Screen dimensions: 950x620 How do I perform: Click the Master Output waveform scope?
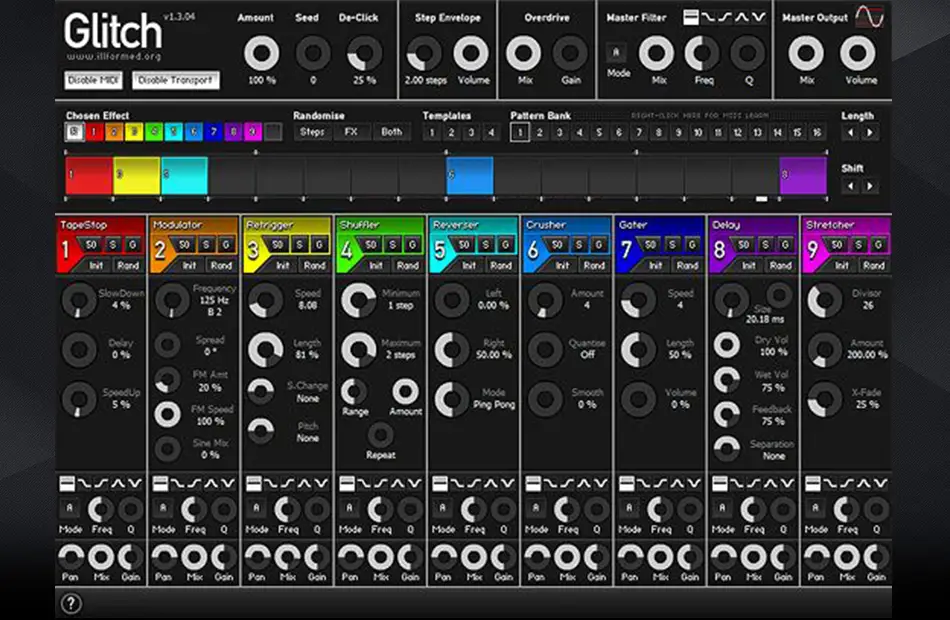[869, 17]
